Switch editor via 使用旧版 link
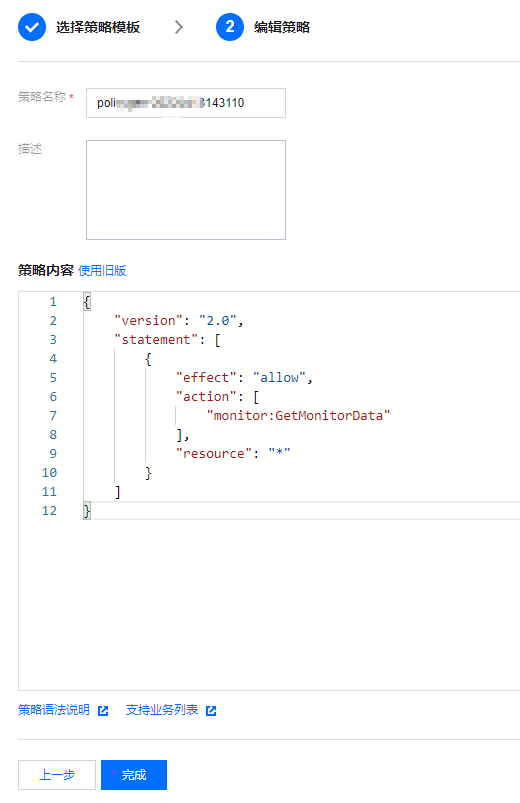This screenshot has width=520, height=803. pos(102,270)
